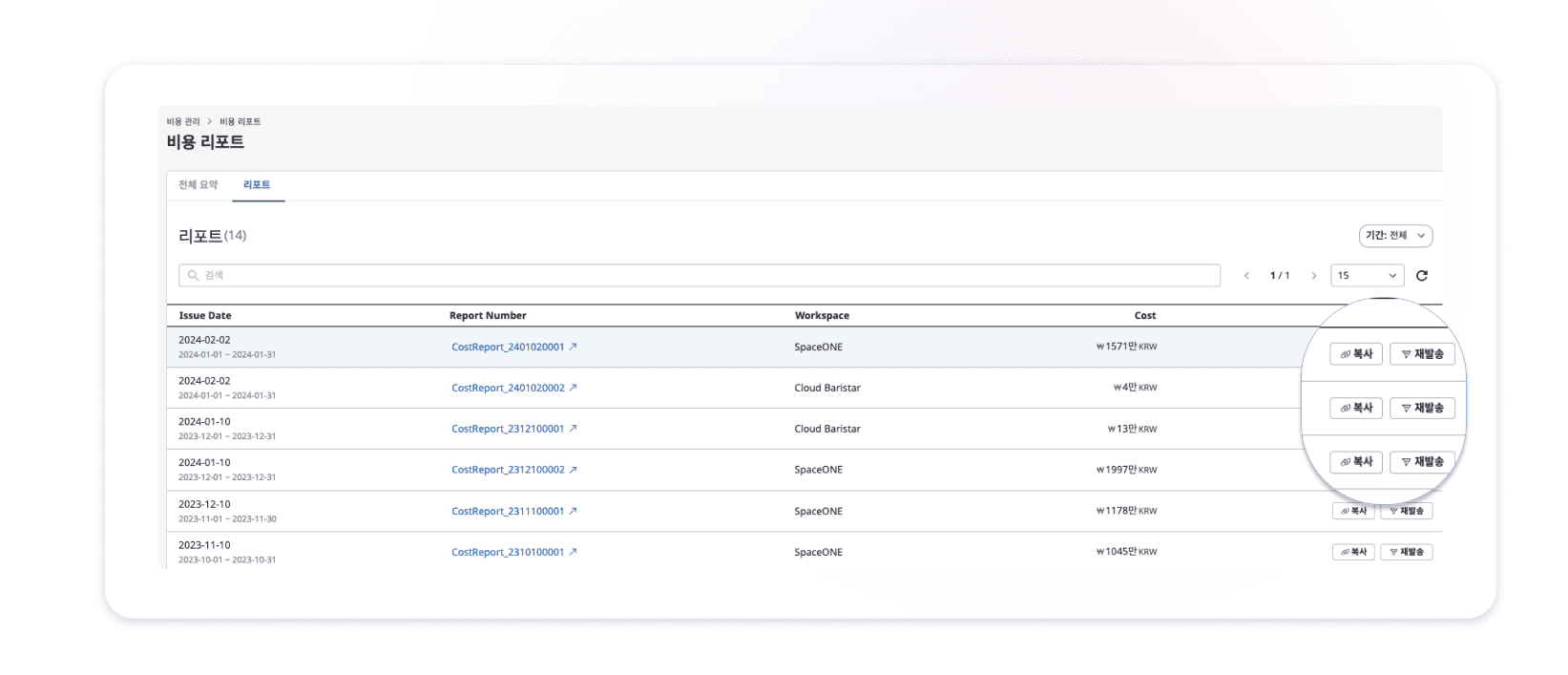Click the period 2023-11-01 ~ 2023-11-30
The width and height of the screenshot is (1568, 675).
click(x=227, y=519)
